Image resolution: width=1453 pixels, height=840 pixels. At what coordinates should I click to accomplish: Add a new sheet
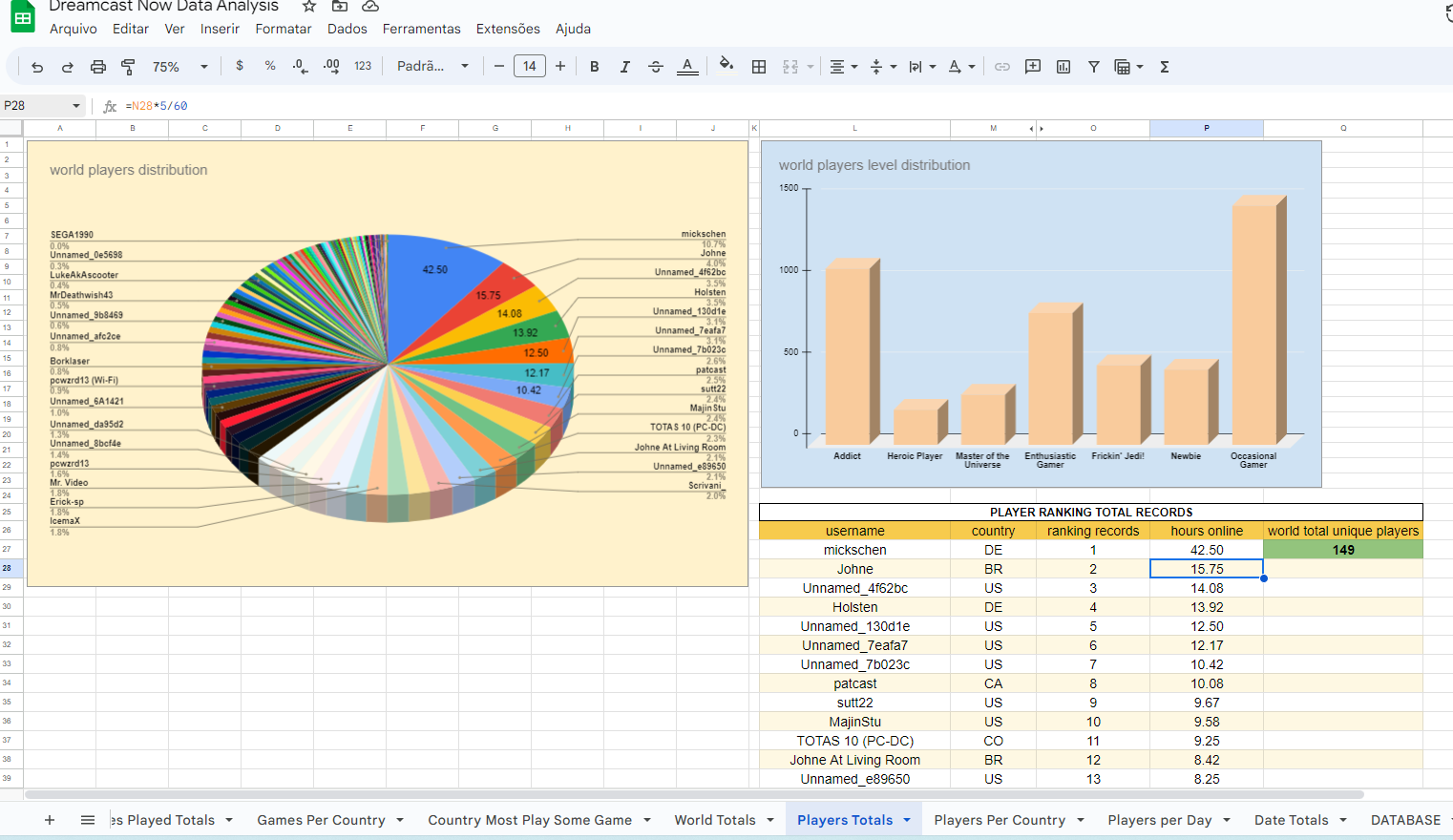(x=50, y=820)
